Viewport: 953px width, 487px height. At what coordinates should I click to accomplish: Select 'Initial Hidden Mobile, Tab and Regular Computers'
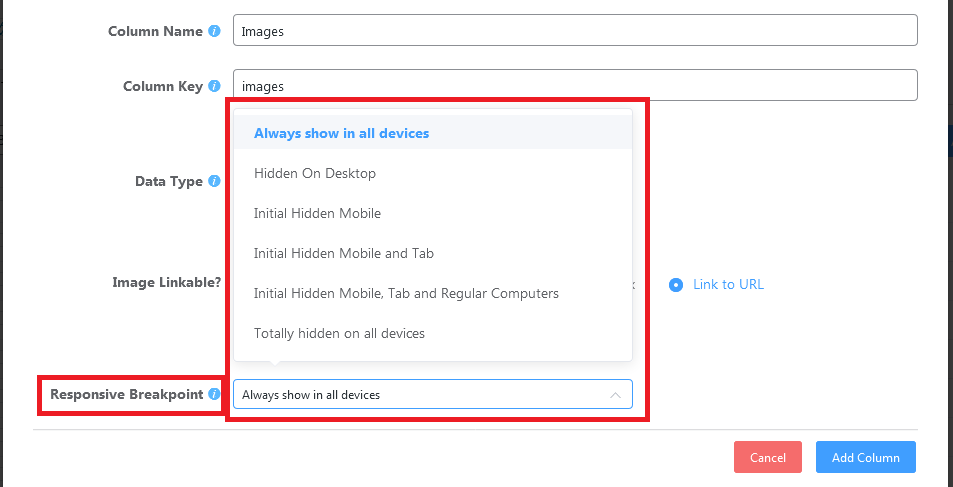(406, 293)
